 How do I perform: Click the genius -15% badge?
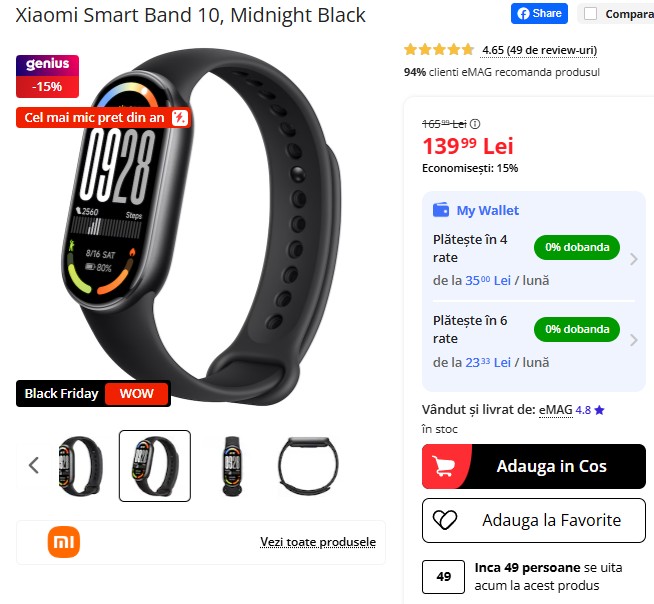pos(48,76)
